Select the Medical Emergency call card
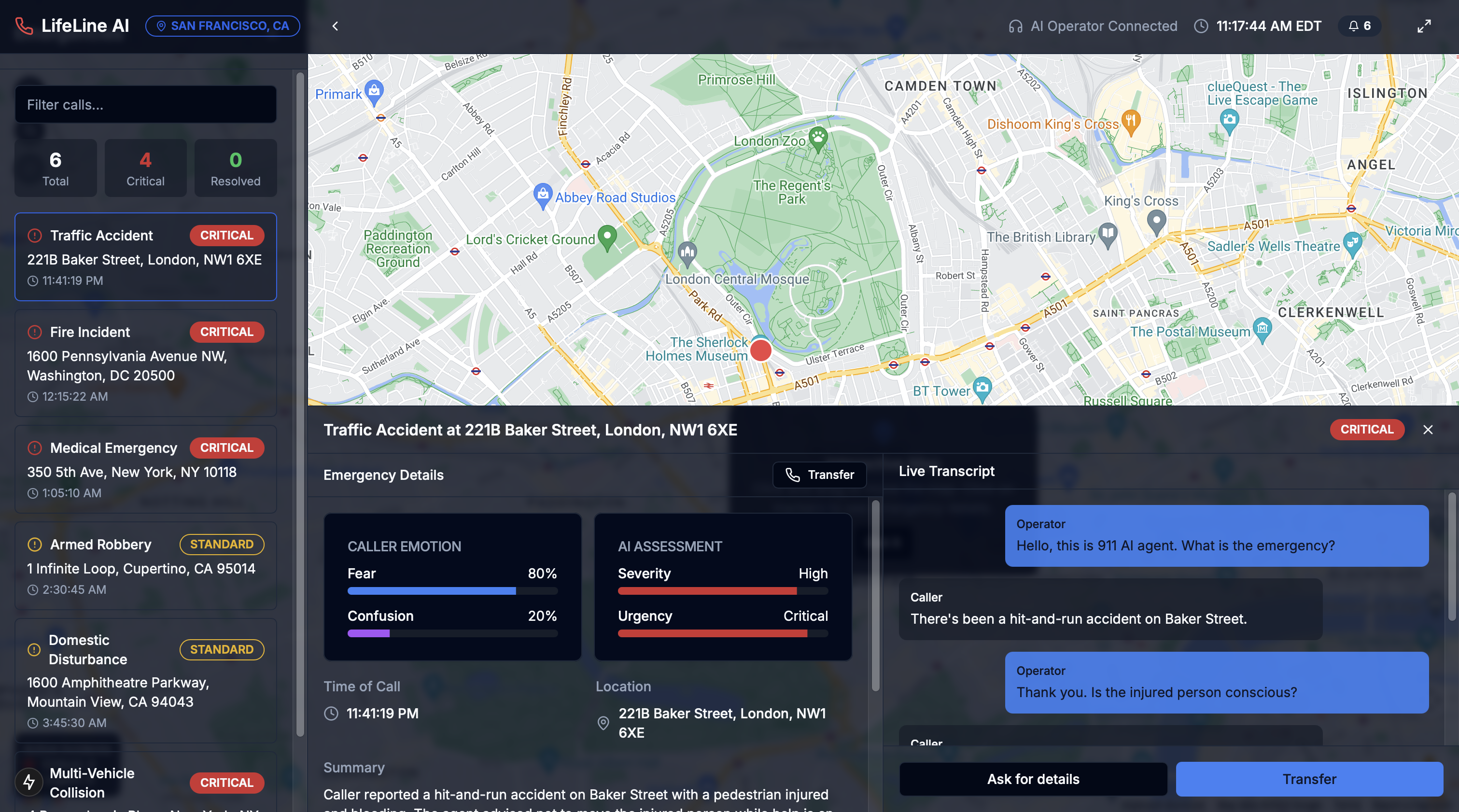This screenshot has width=1459, height=812. [145, 469]
